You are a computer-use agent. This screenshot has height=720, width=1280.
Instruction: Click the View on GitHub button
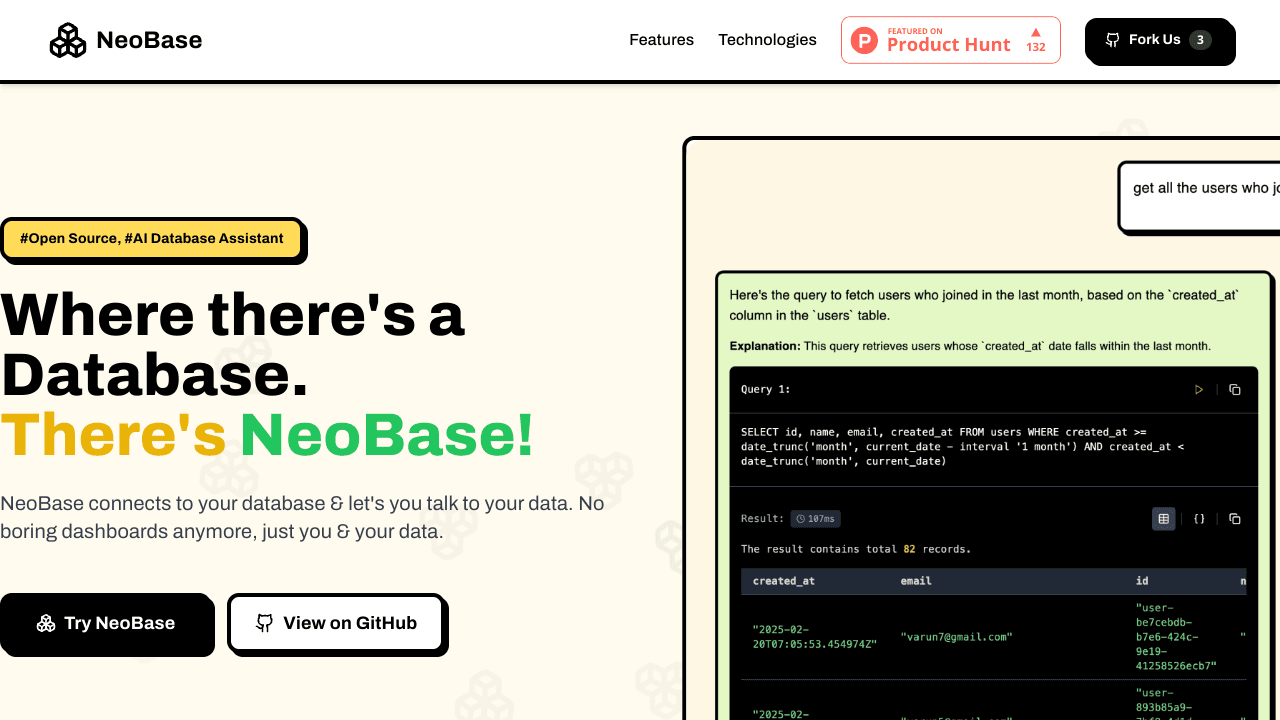[336, 623]
